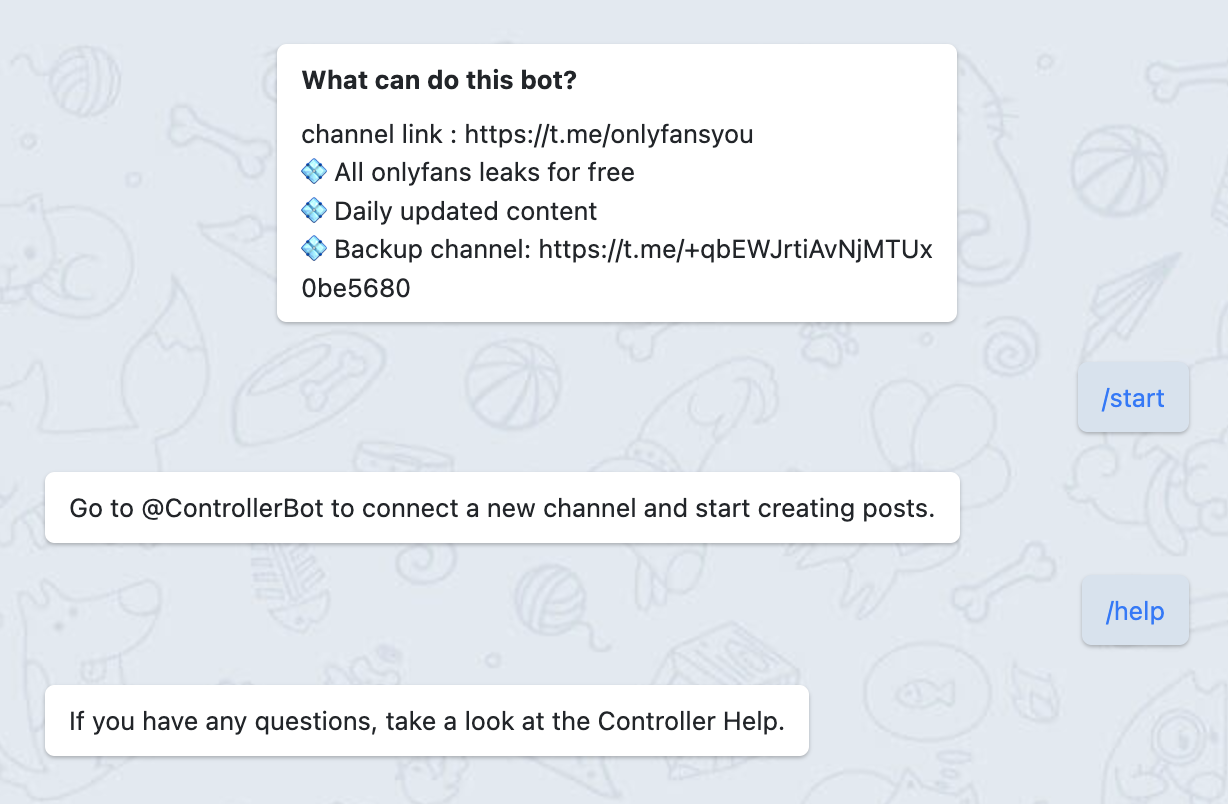The width and height of the screenshot is (1228, 804).
Task: Click the diamond icon next to 'Daily updated content'
Action: [x=313, y=211]
